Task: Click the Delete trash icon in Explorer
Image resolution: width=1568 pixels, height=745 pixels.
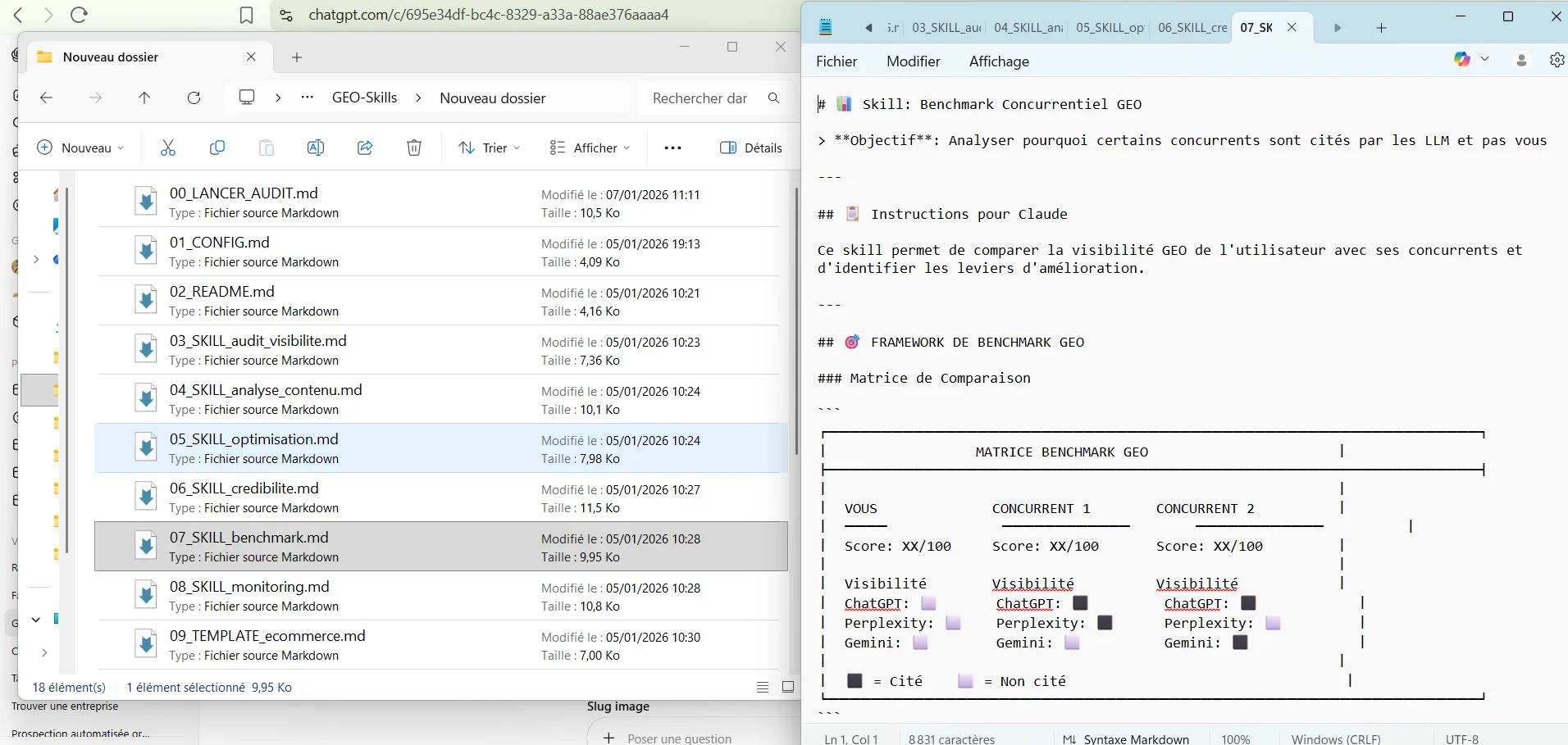Action: [414, 148]
